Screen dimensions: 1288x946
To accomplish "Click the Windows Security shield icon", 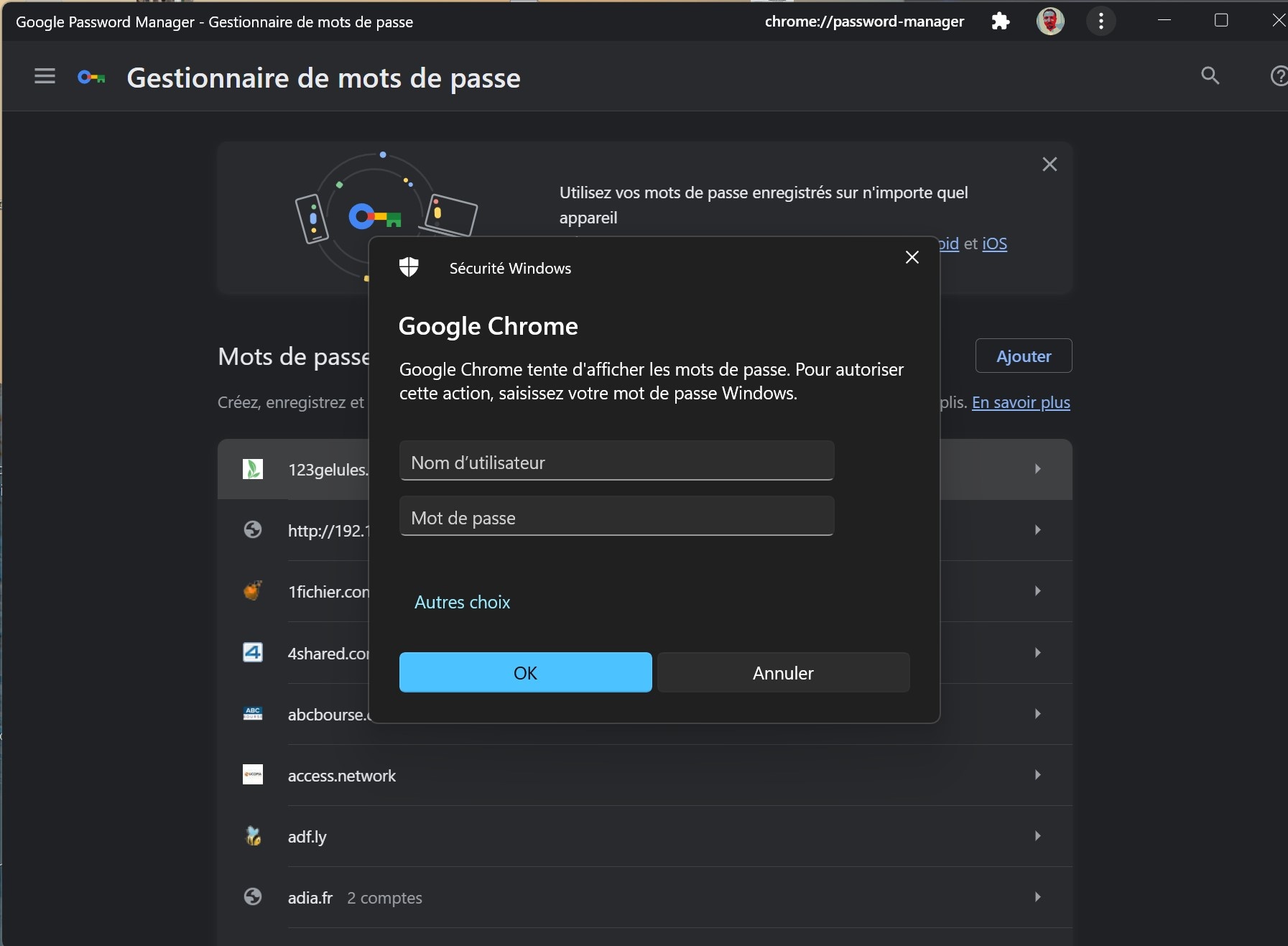I will [409, 267].
